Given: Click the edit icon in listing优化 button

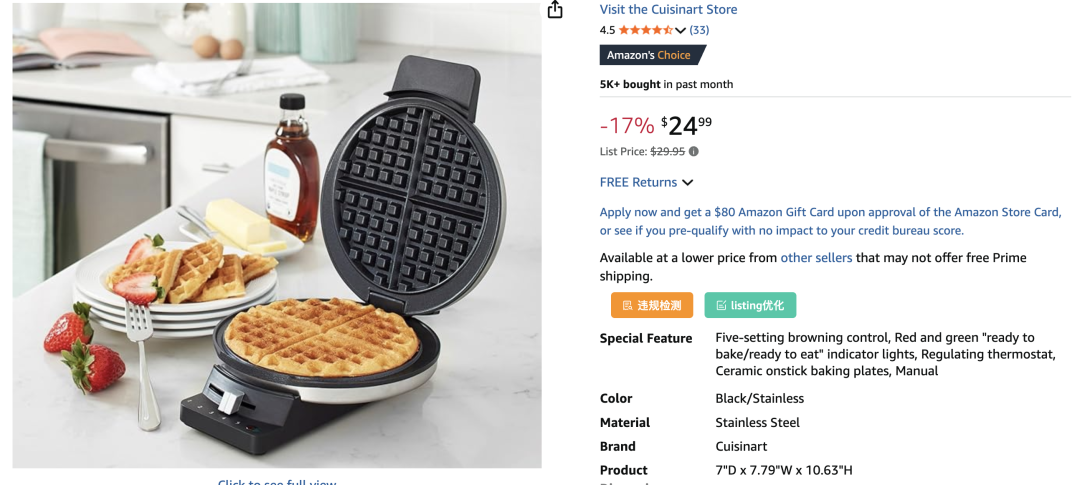Looking at the screenshot, I should tap(720, 305).
